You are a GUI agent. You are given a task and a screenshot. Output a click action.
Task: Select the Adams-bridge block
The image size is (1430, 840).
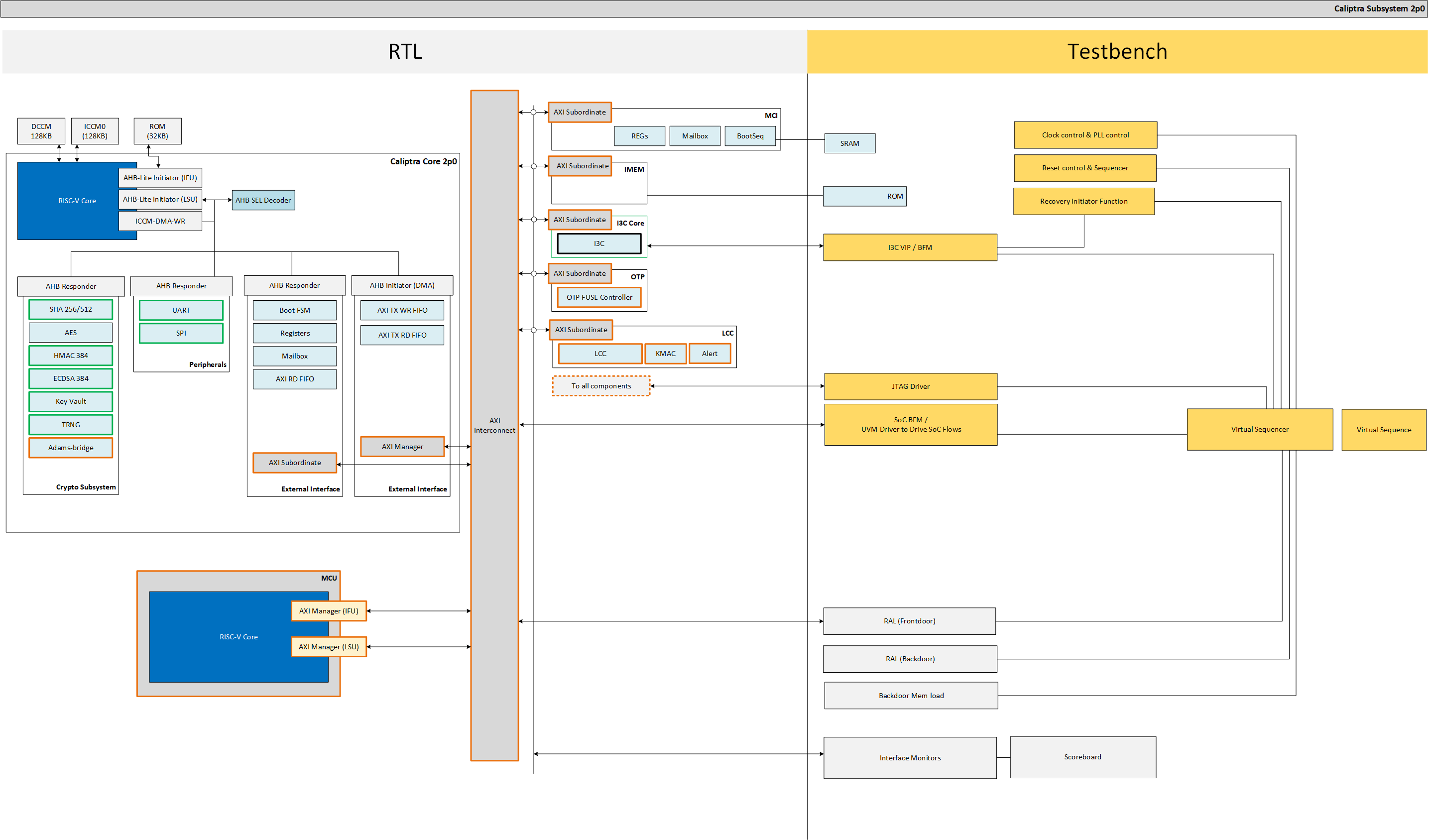pos(70,448)
